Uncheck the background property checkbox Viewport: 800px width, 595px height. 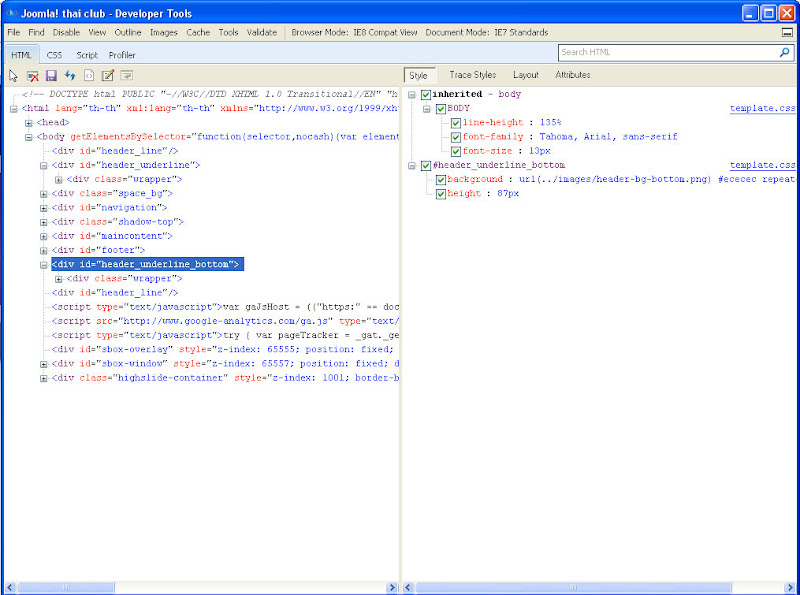click(441, 180)
